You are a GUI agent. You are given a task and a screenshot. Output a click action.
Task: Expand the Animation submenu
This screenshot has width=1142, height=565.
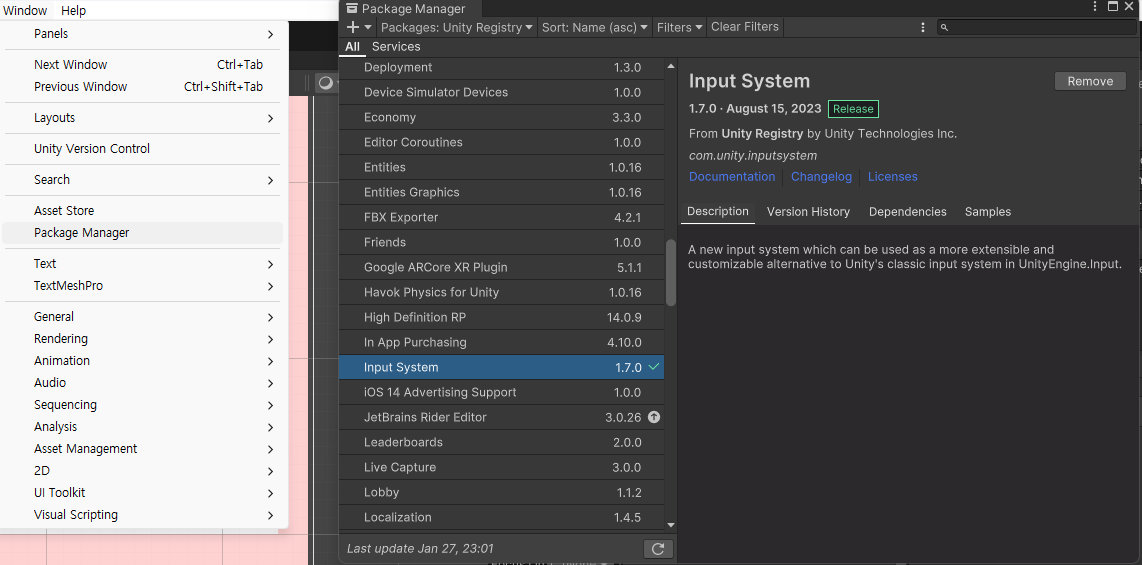point(144,360)
